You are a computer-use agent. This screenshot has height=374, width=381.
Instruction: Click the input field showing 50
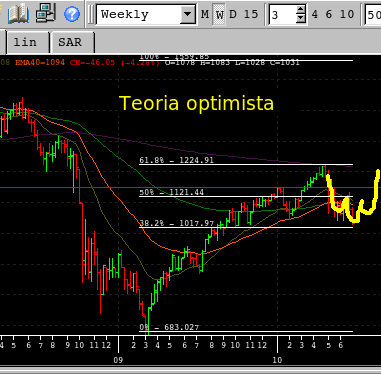tap(373, 14)
